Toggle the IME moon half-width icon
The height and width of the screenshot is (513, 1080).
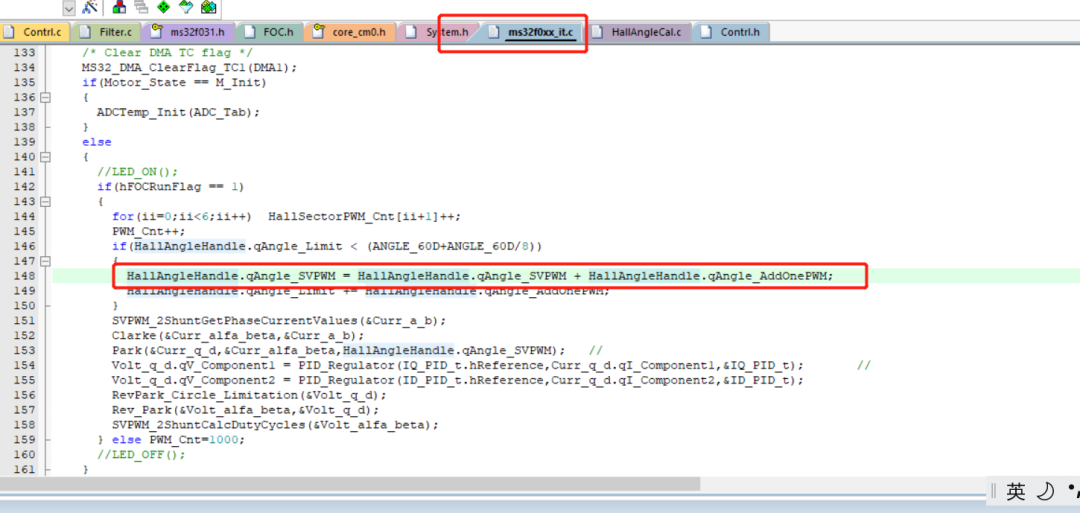(x=1046, y=491)
